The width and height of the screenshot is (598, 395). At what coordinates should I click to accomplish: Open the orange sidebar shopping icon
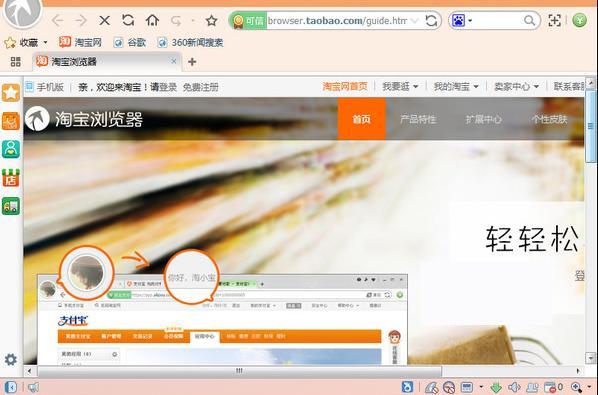click(11, 121)
